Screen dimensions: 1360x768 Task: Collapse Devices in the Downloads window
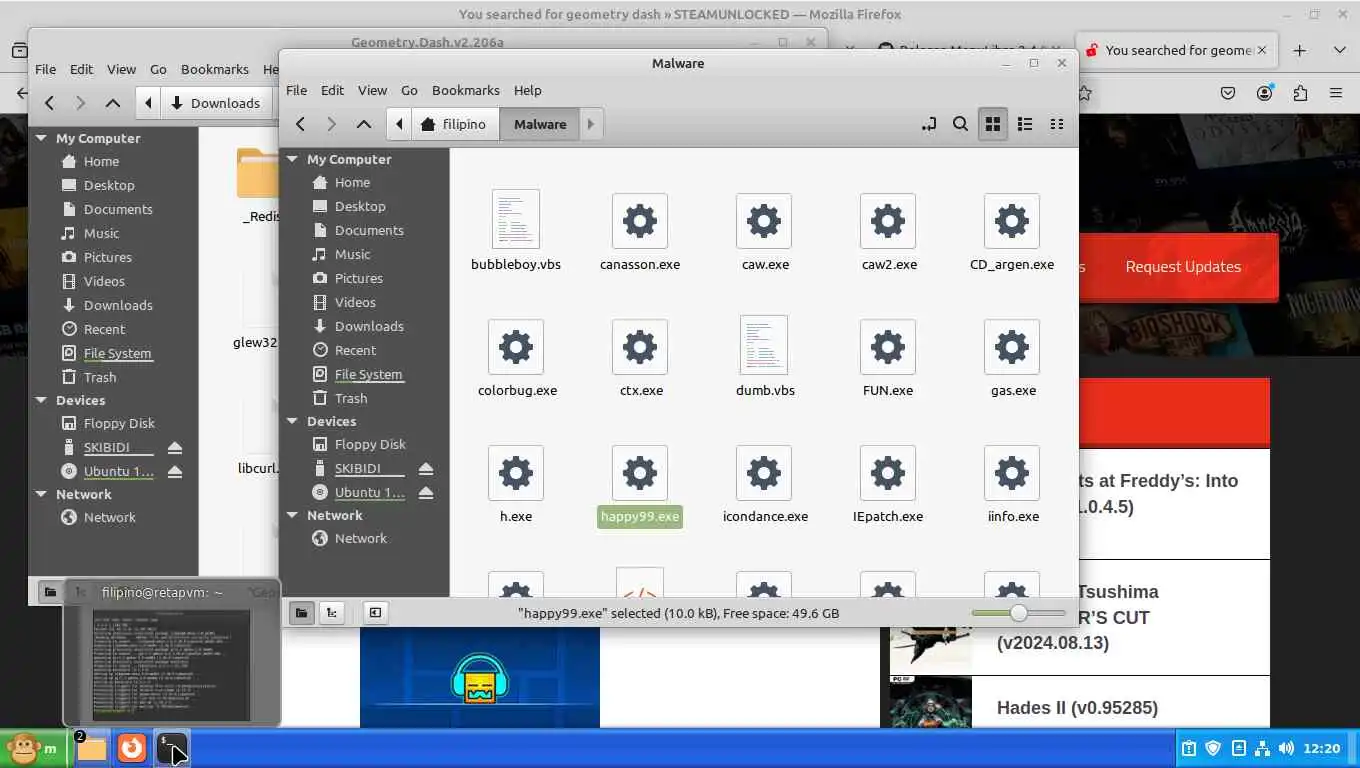(42, 400)
